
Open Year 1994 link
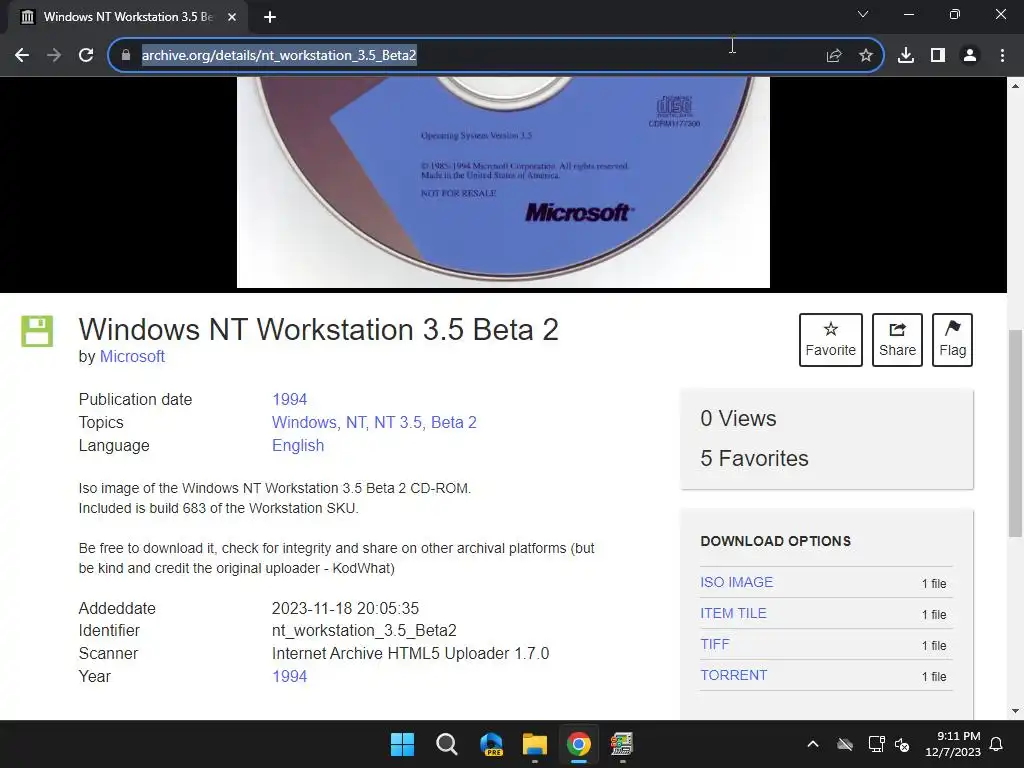(x=289, y=677)
